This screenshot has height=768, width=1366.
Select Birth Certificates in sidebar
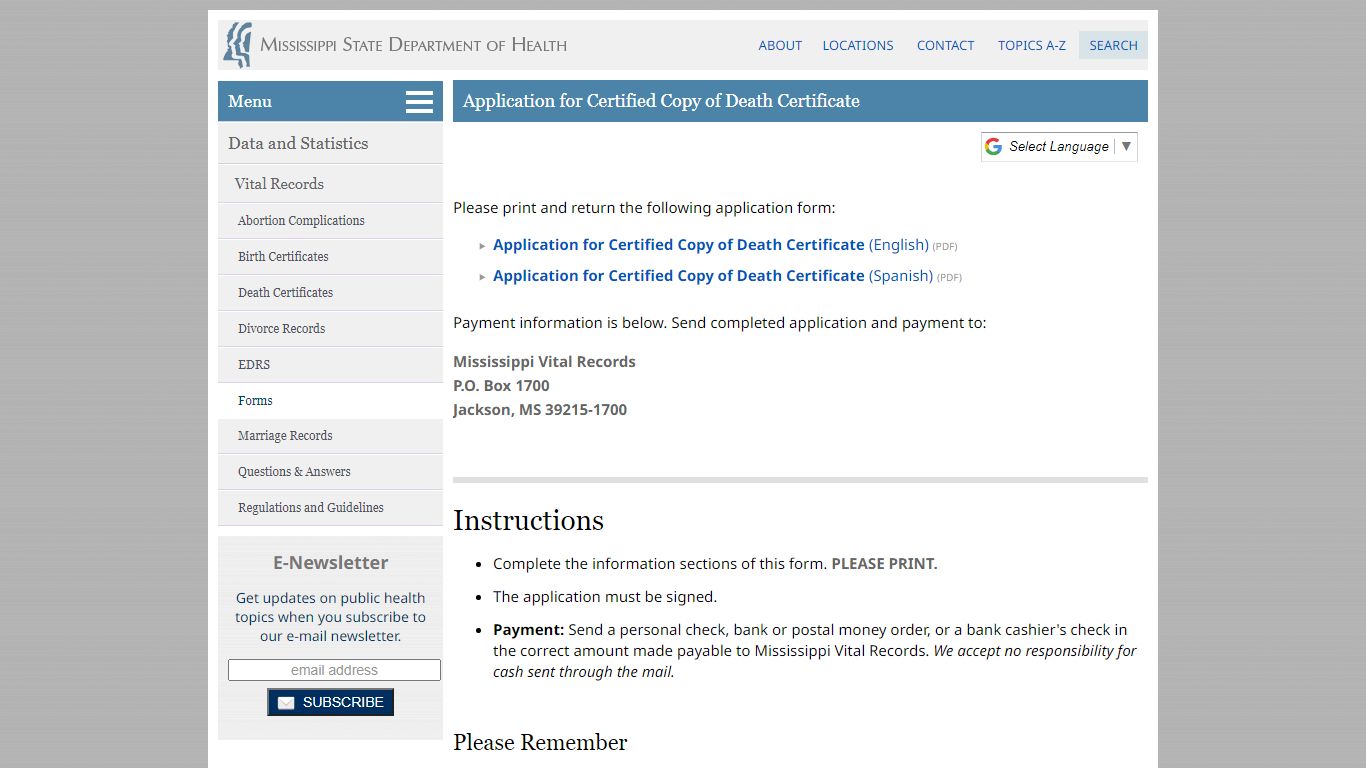(x=330, y=257)
